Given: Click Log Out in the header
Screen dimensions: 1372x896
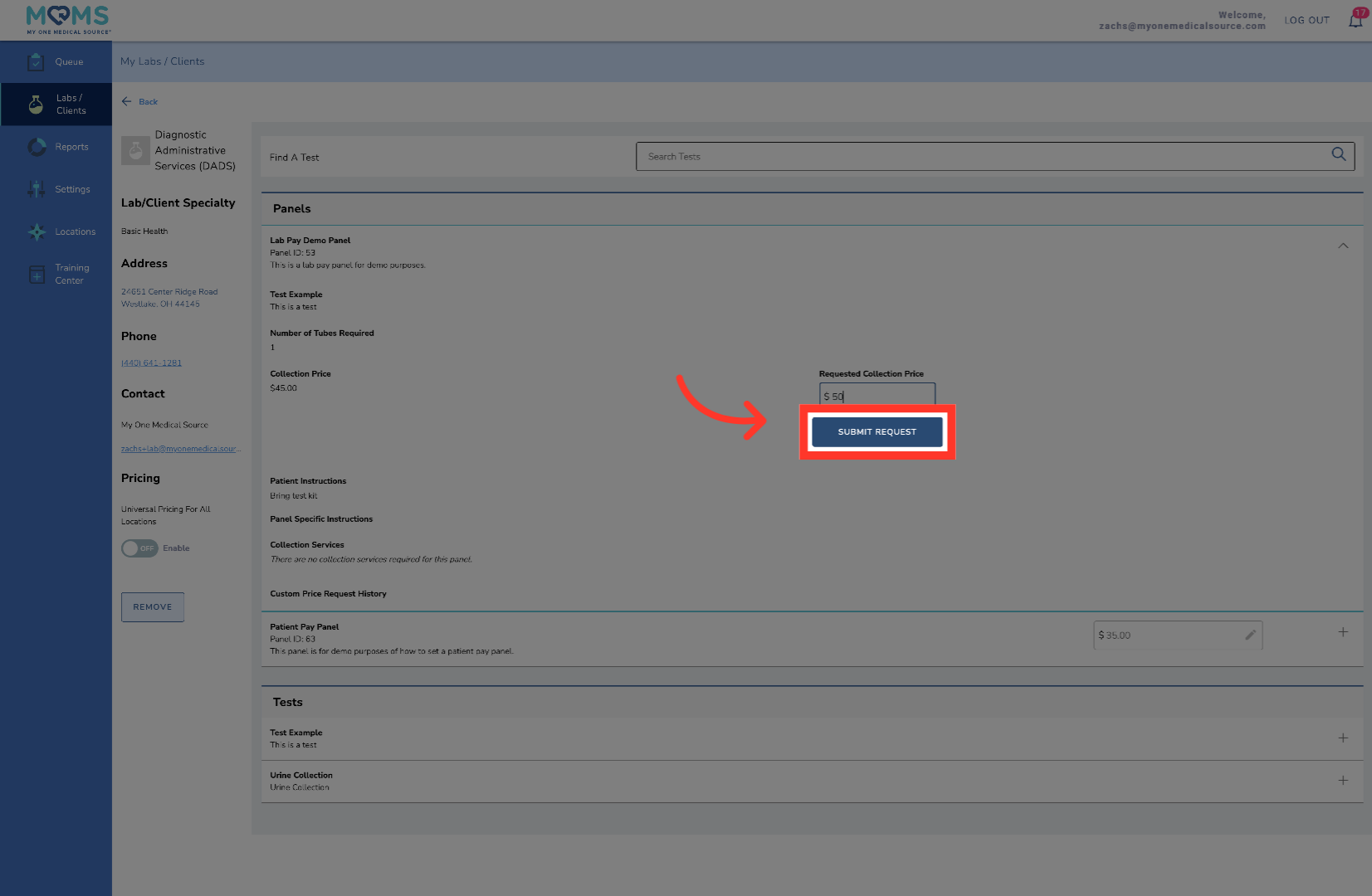Looking at the screenshot, I should coord(1306,21).
